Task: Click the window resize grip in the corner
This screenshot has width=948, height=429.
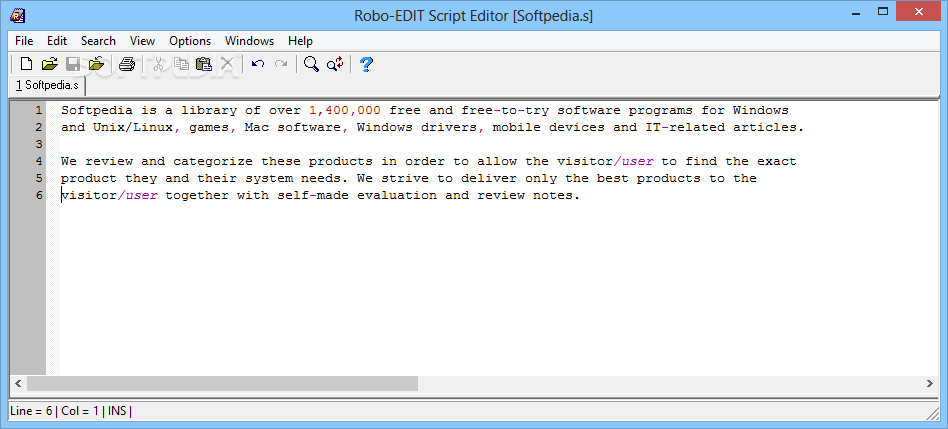Action: pos(932,413)
